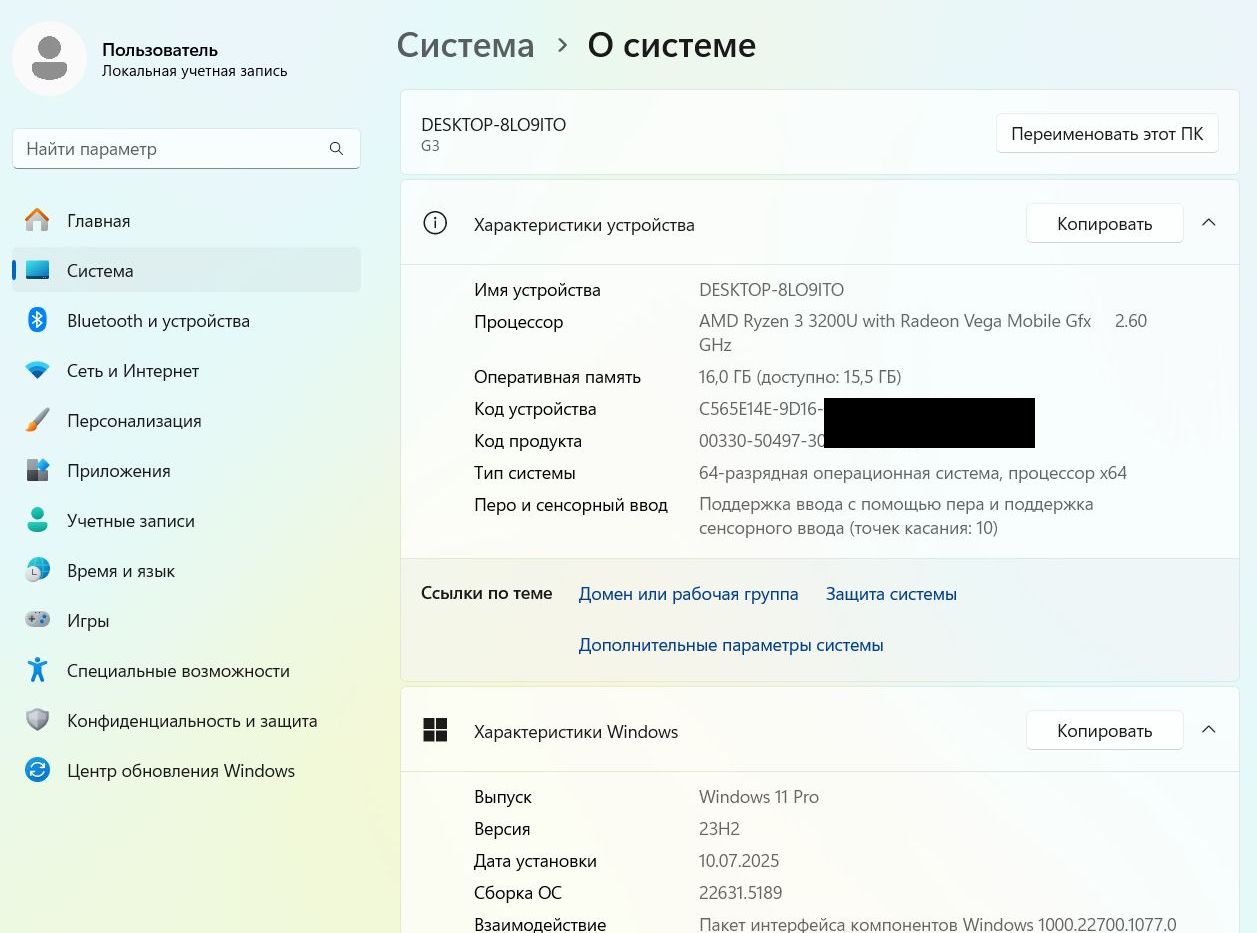The height and width of the screenshot is (933, 1257).
Task: Open Специальные возможности settings
Action: tap(186, 670)
